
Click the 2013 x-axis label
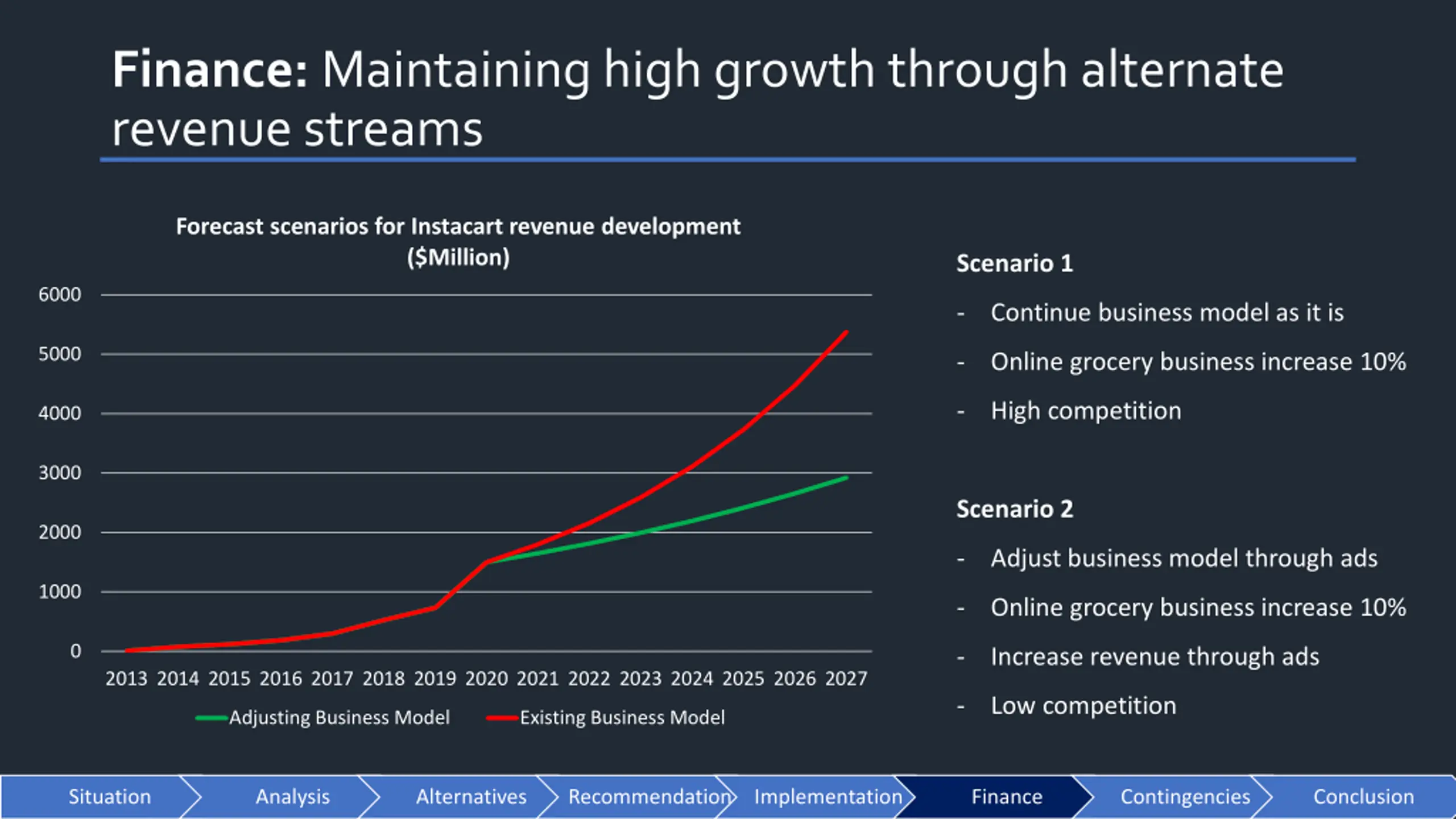(126, 679)
